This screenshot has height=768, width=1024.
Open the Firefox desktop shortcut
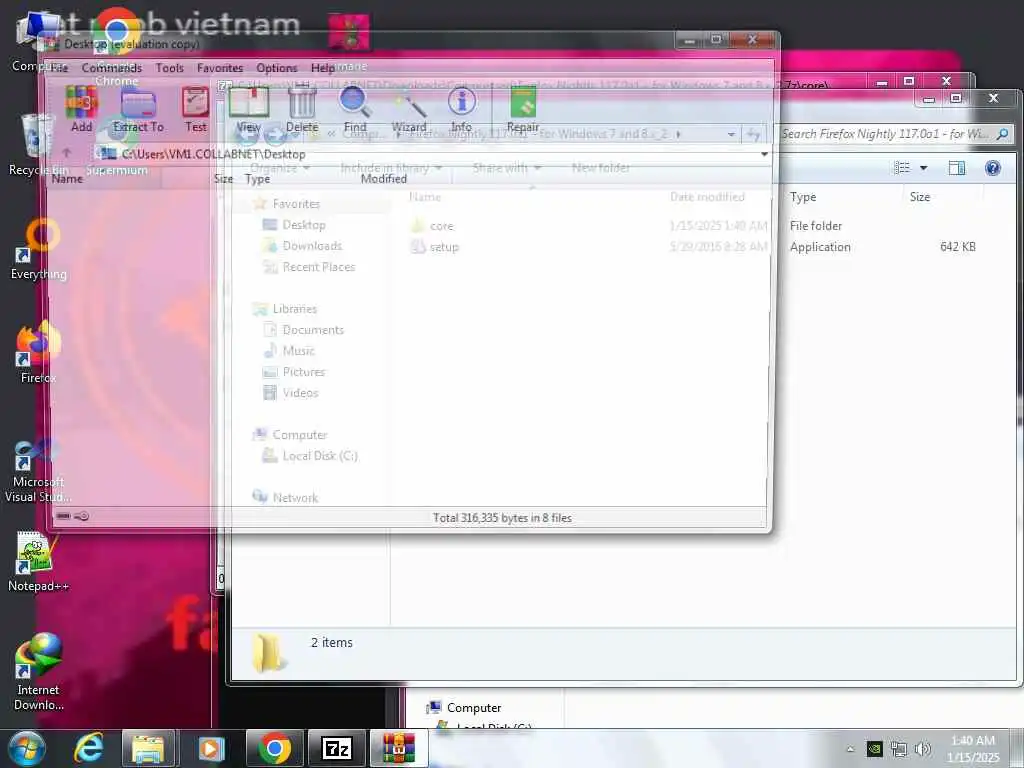pyautogui.click(x=38, y=353)
